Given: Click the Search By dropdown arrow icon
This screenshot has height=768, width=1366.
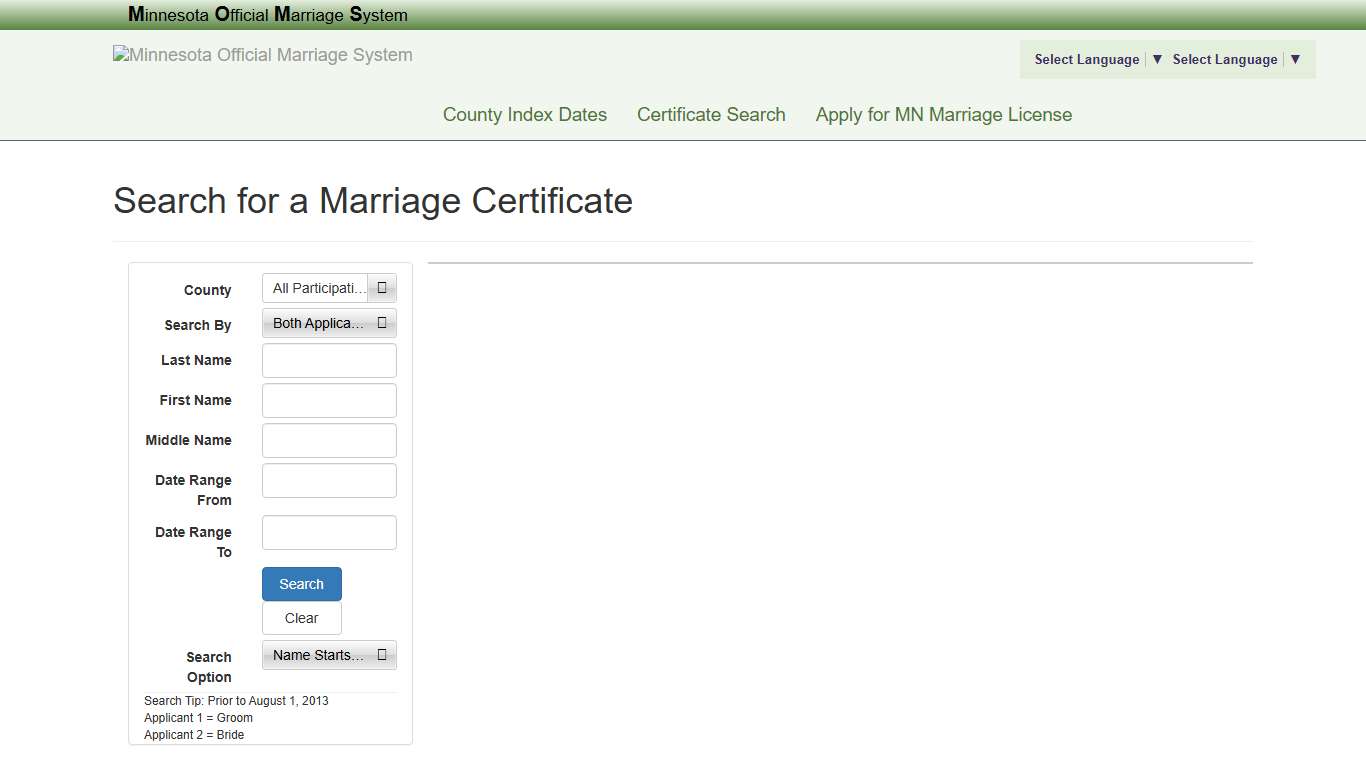Looking at the screenshot, I should (x=381, y=322).
